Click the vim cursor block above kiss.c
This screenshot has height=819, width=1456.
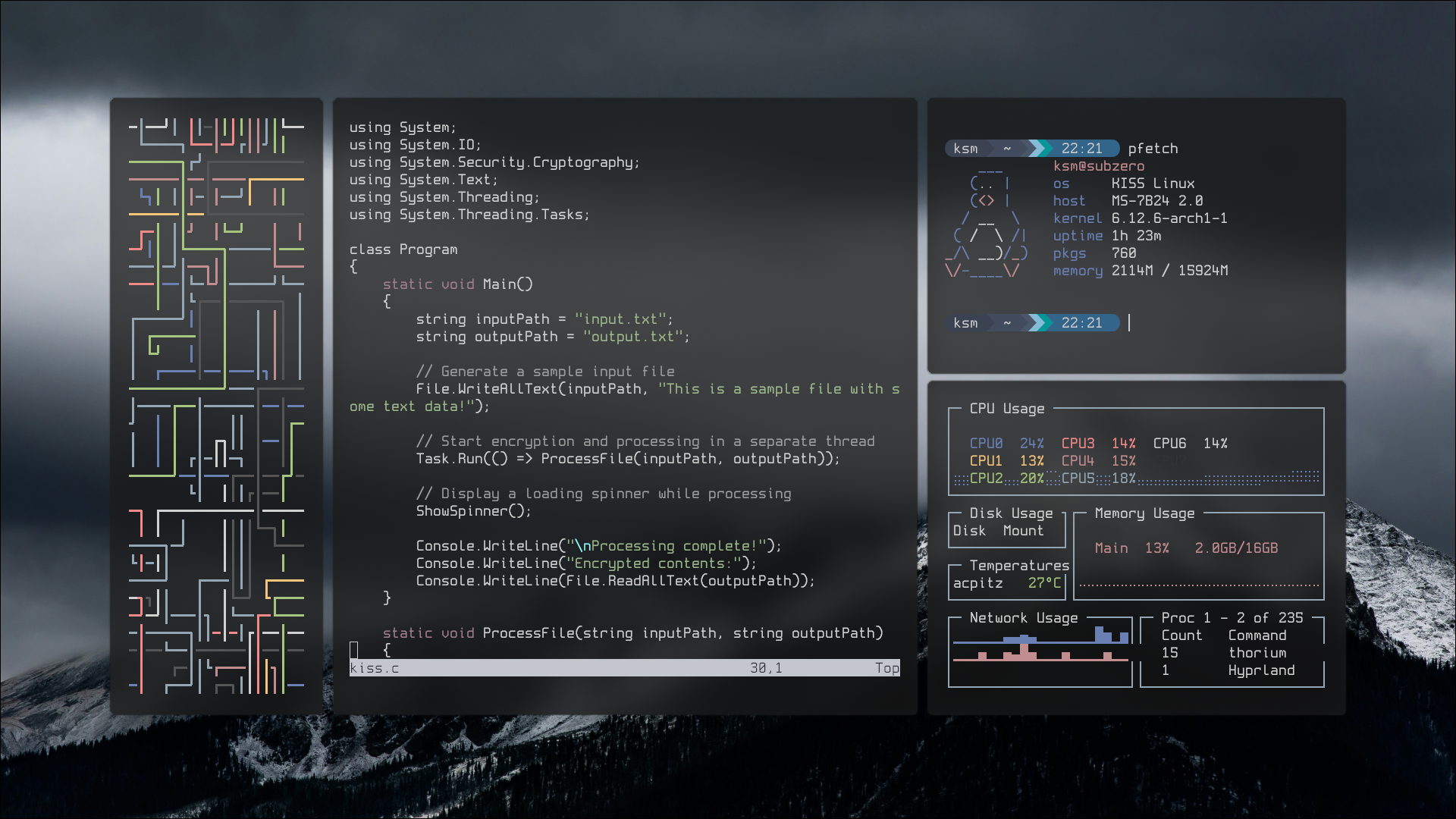353,650
